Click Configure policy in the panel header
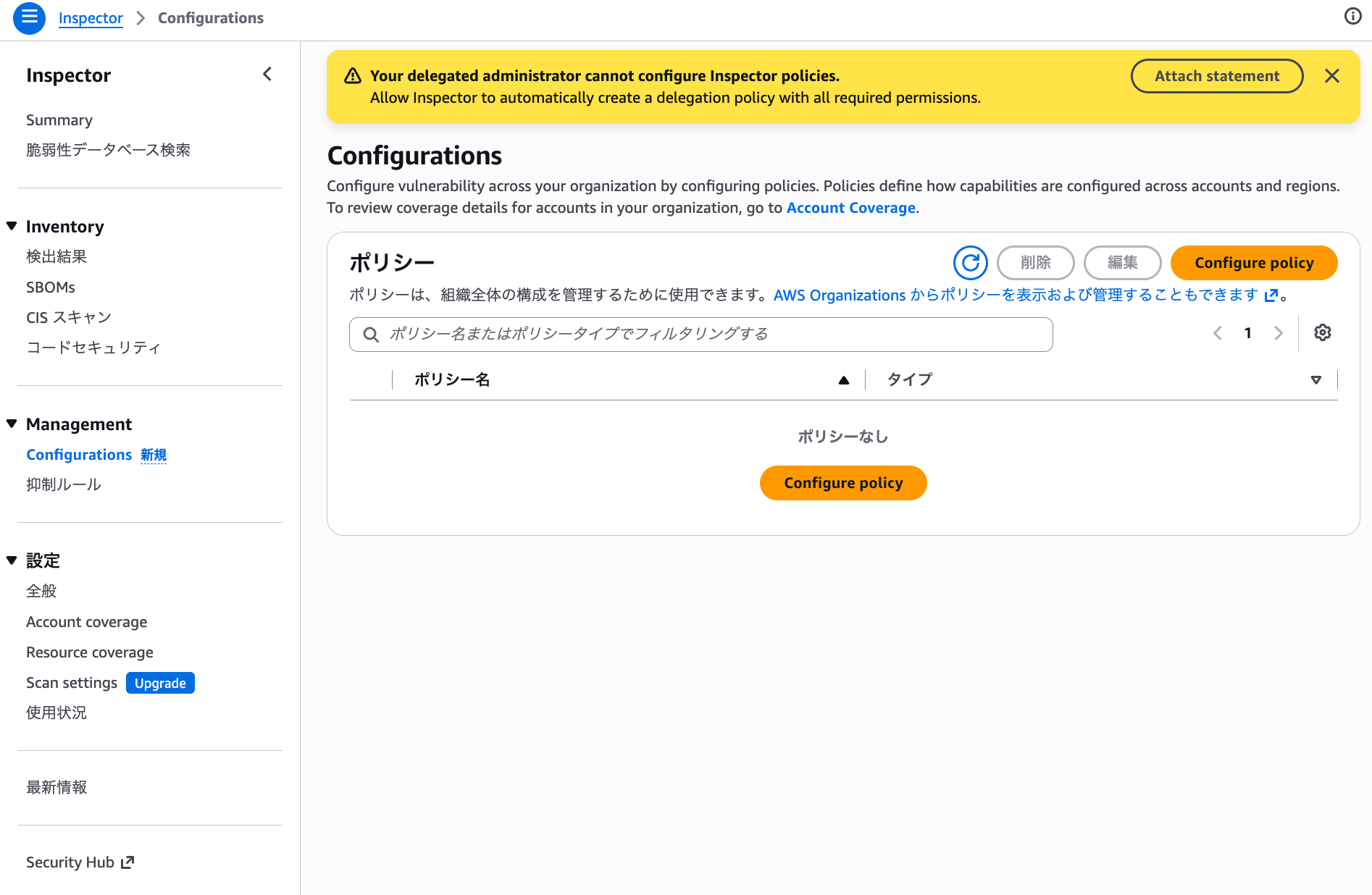Image resolution: width=1372 pixels, height=895 pixels. click(x=1254, y=262)
